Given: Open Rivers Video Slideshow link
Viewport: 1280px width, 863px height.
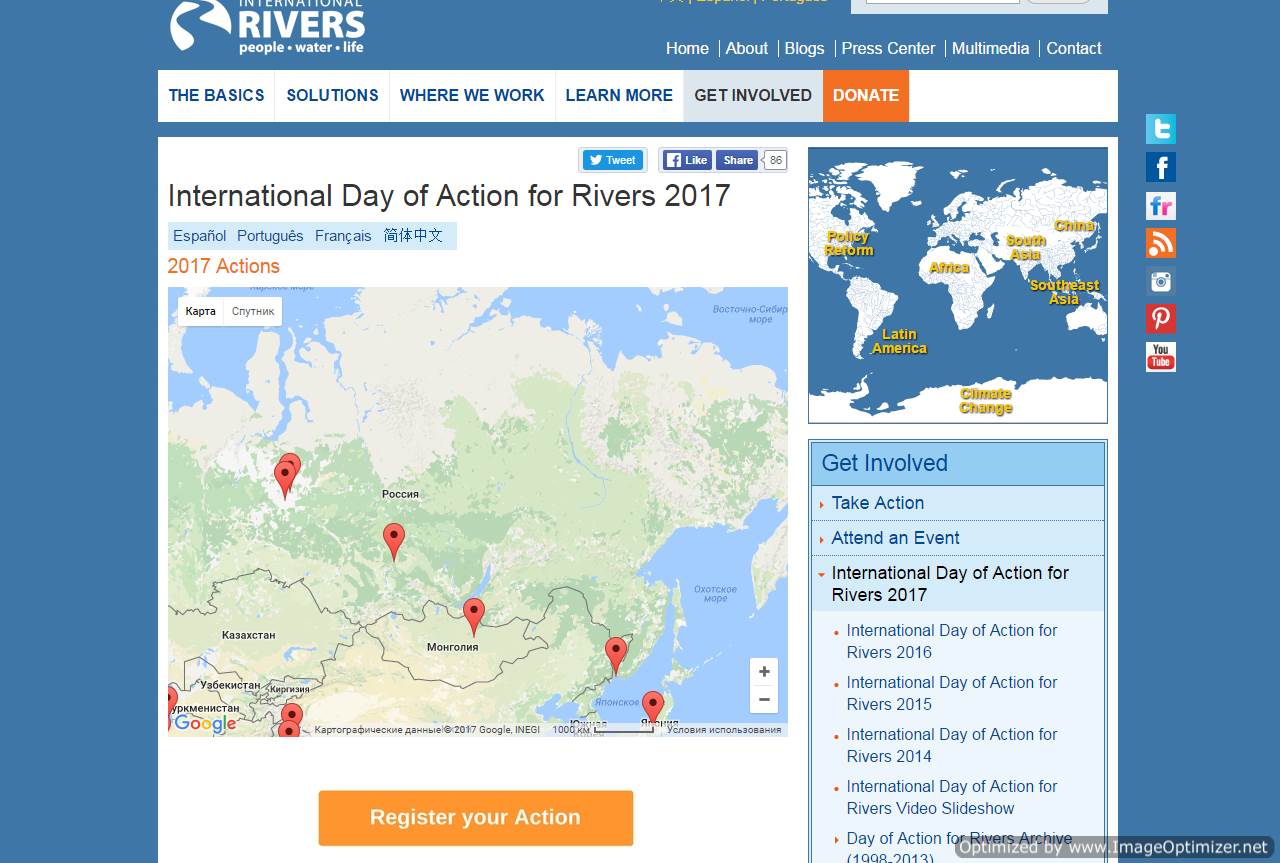Looking at the screenshot, I should (952, 797).
